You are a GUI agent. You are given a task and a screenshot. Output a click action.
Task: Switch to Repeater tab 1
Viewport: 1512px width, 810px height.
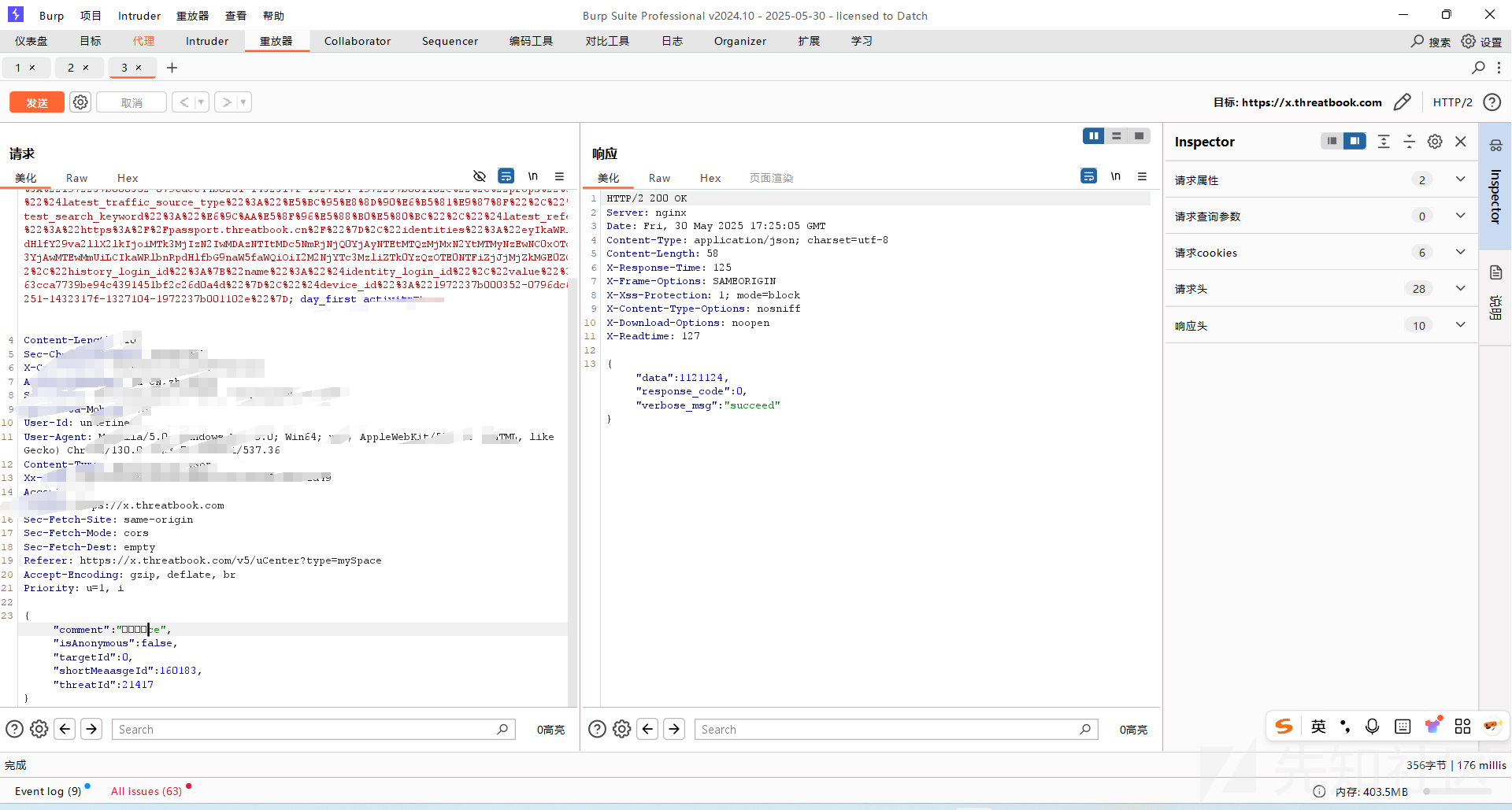coord(18,68)
